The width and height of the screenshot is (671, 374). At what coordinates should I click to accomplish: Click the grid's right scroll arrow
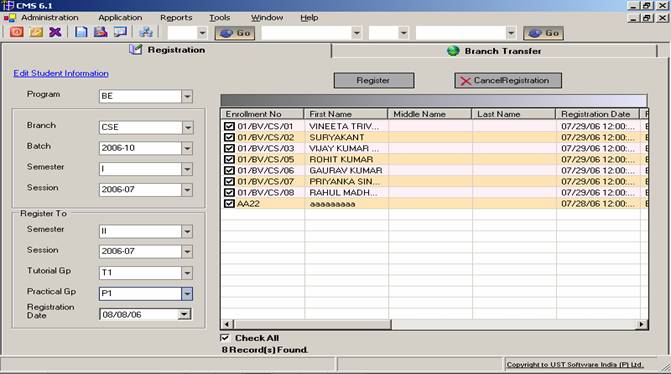[641, 324]
